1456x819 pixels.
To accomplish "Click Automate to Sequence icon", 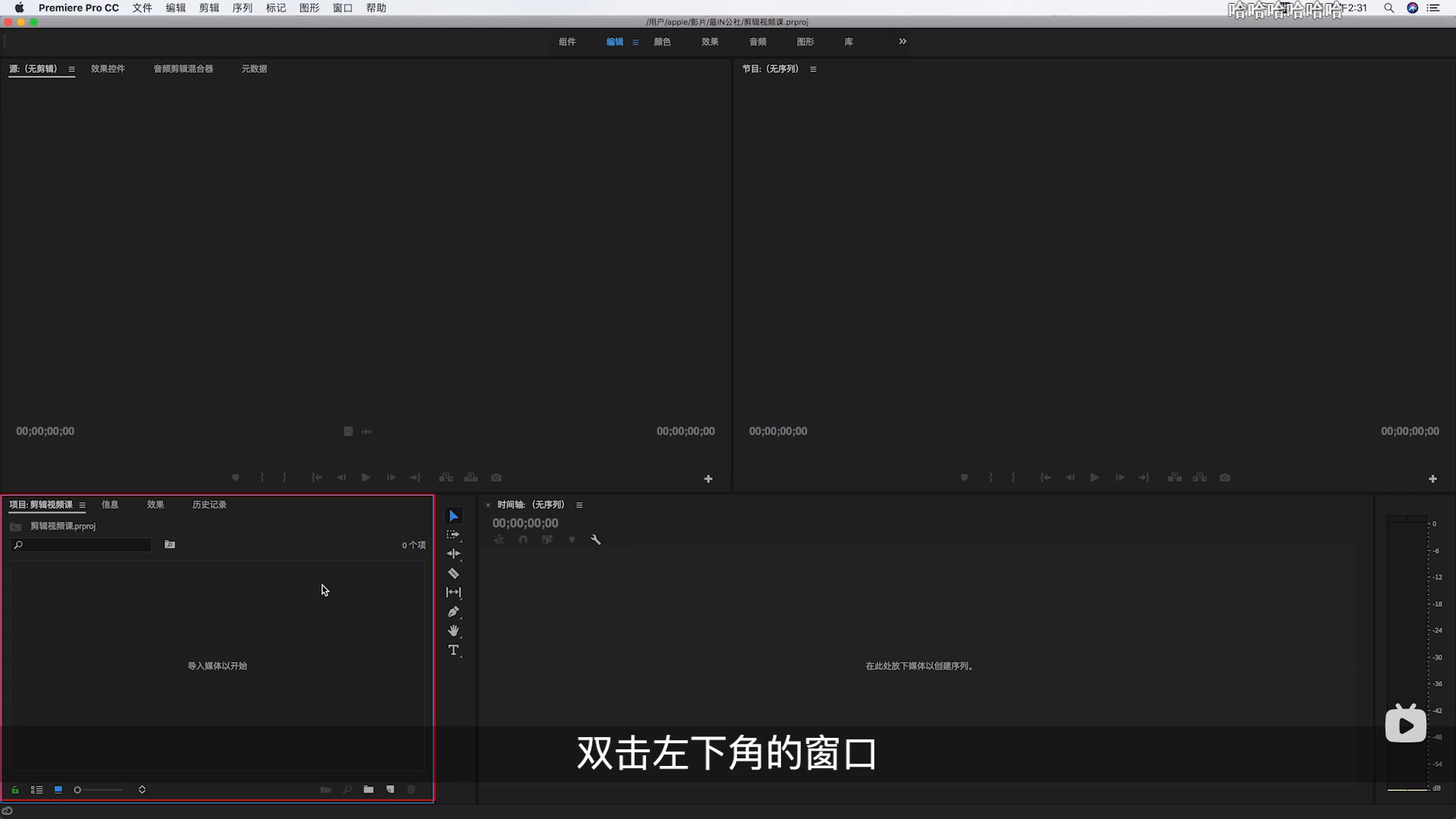I will coord(326,789).
